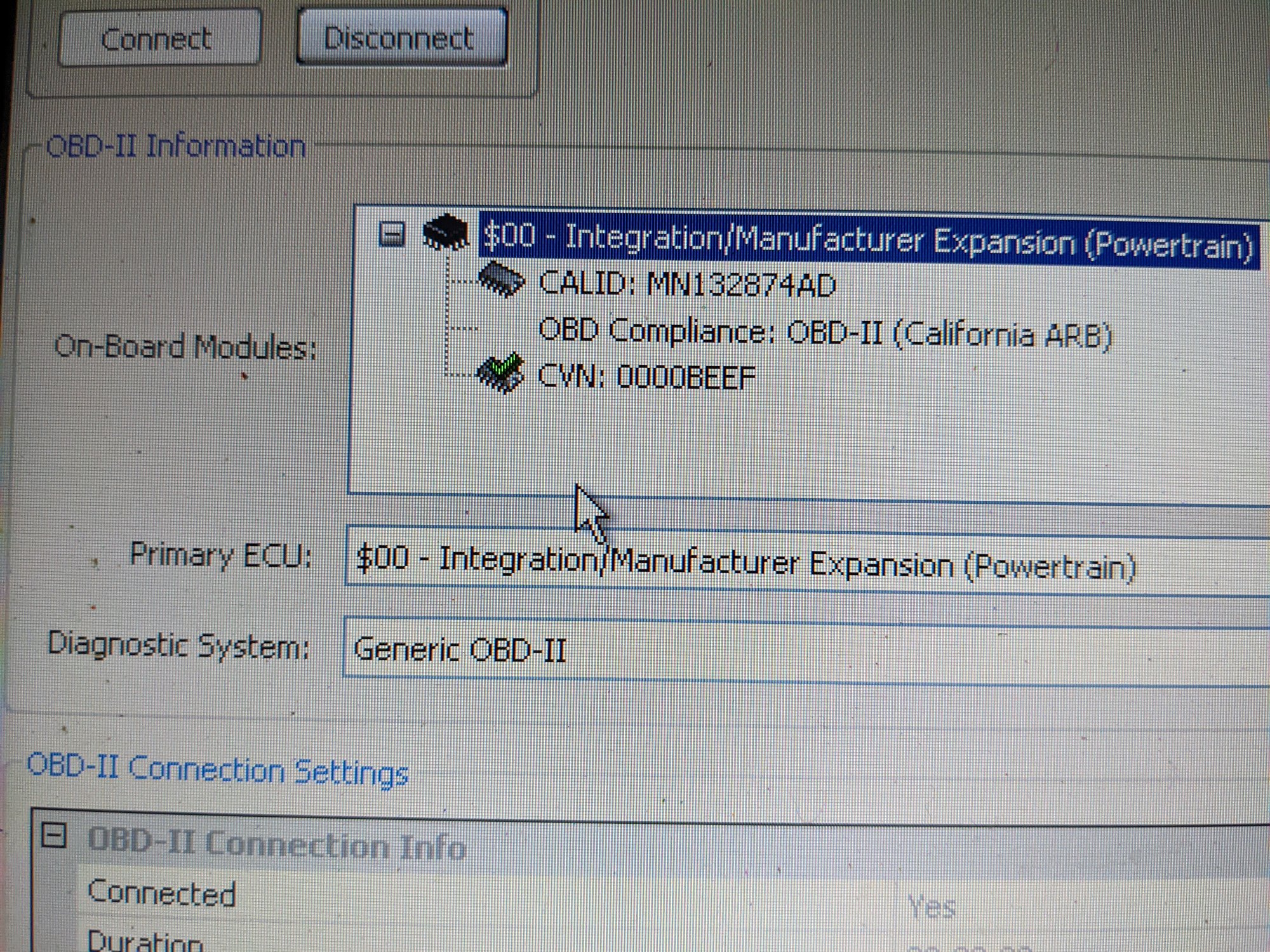This screenshot has height=952, width=1270.
Task: Select the CVN: 0000BEEF entry
Action: pos(646,377)
